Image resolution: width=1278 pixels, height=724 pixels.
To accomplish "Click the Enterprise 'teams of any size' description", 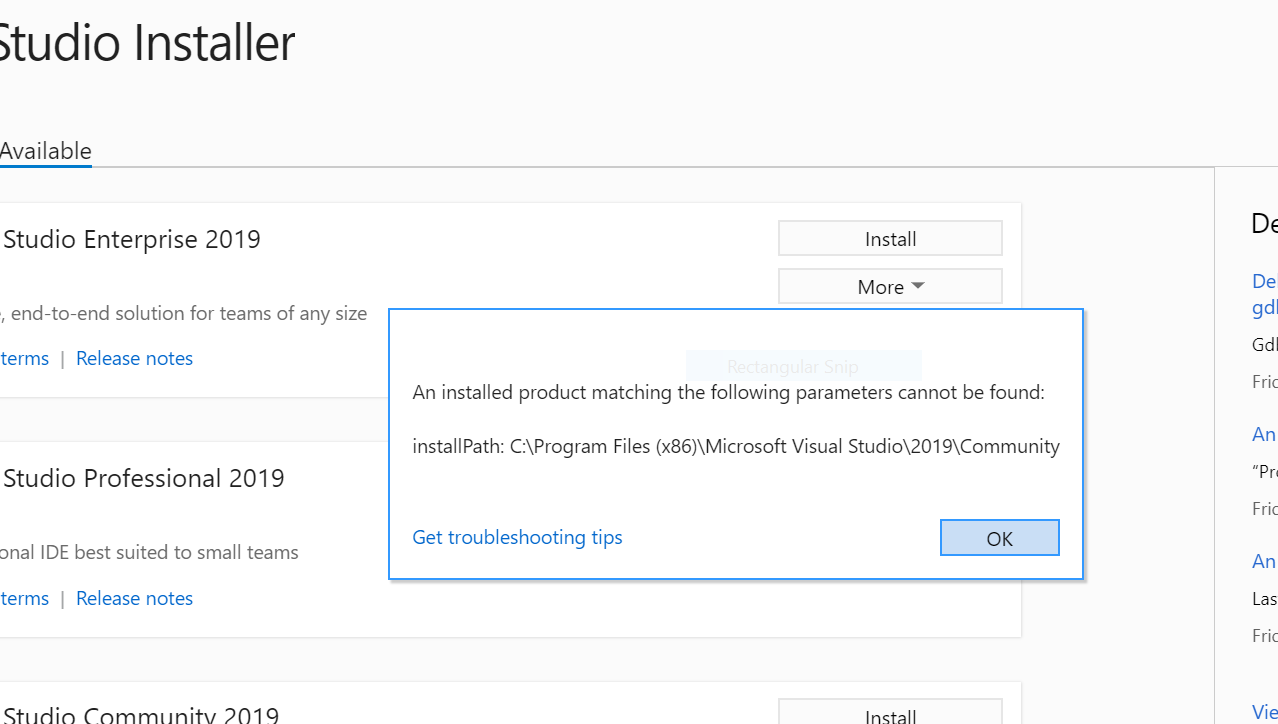I will coord(184,313).
